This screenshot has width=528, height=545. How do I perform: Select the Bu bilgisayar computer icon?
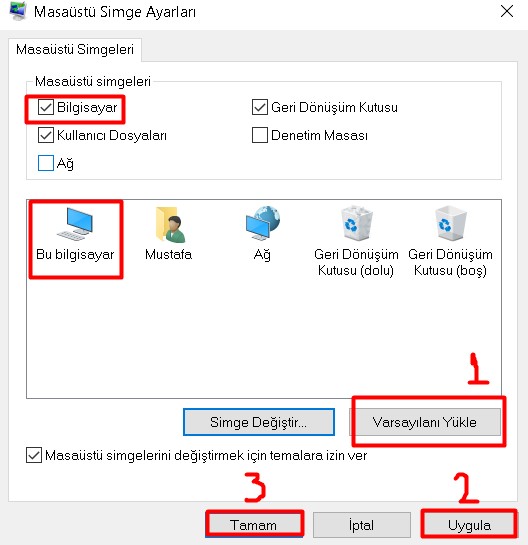click(x=75, y=223)
